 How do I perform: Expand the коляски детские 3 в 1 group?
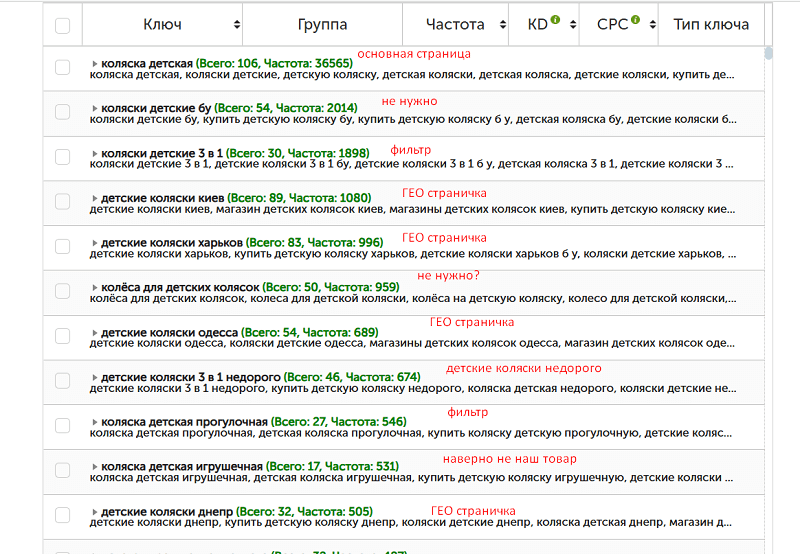(x=94, y=154)
